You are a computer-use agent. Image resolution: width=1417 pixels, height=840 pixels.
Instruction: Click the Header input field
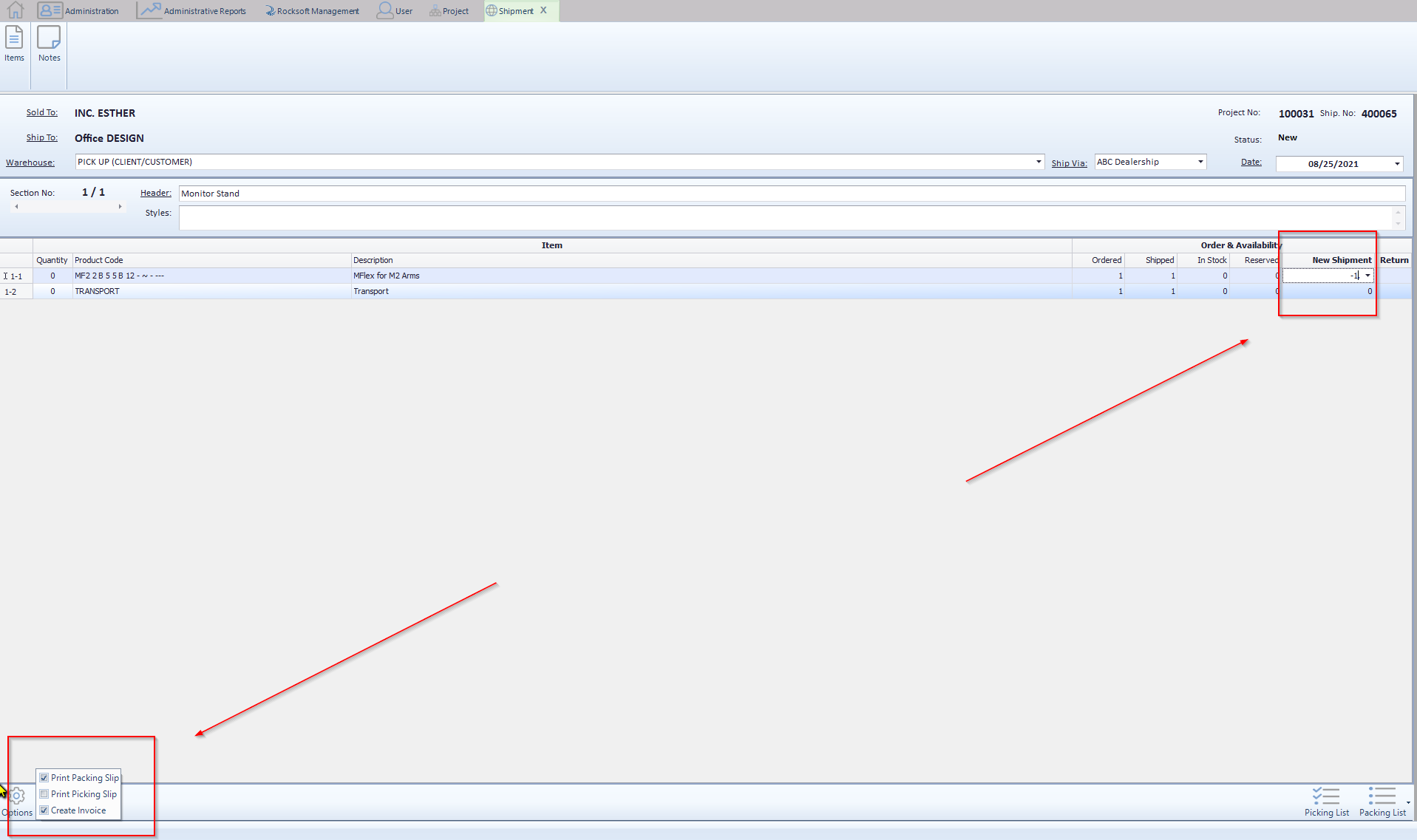coord(791,194)
